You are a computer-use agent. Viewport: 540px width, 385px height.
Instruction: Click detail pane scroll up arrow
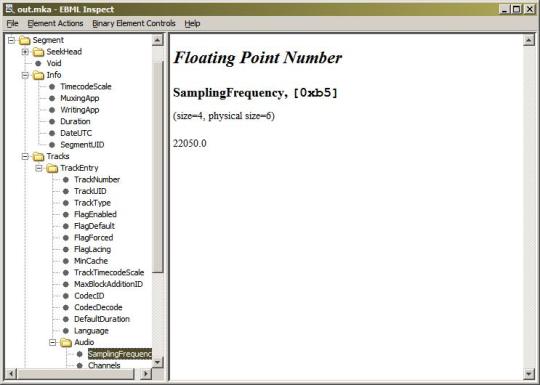coord(529,40)
